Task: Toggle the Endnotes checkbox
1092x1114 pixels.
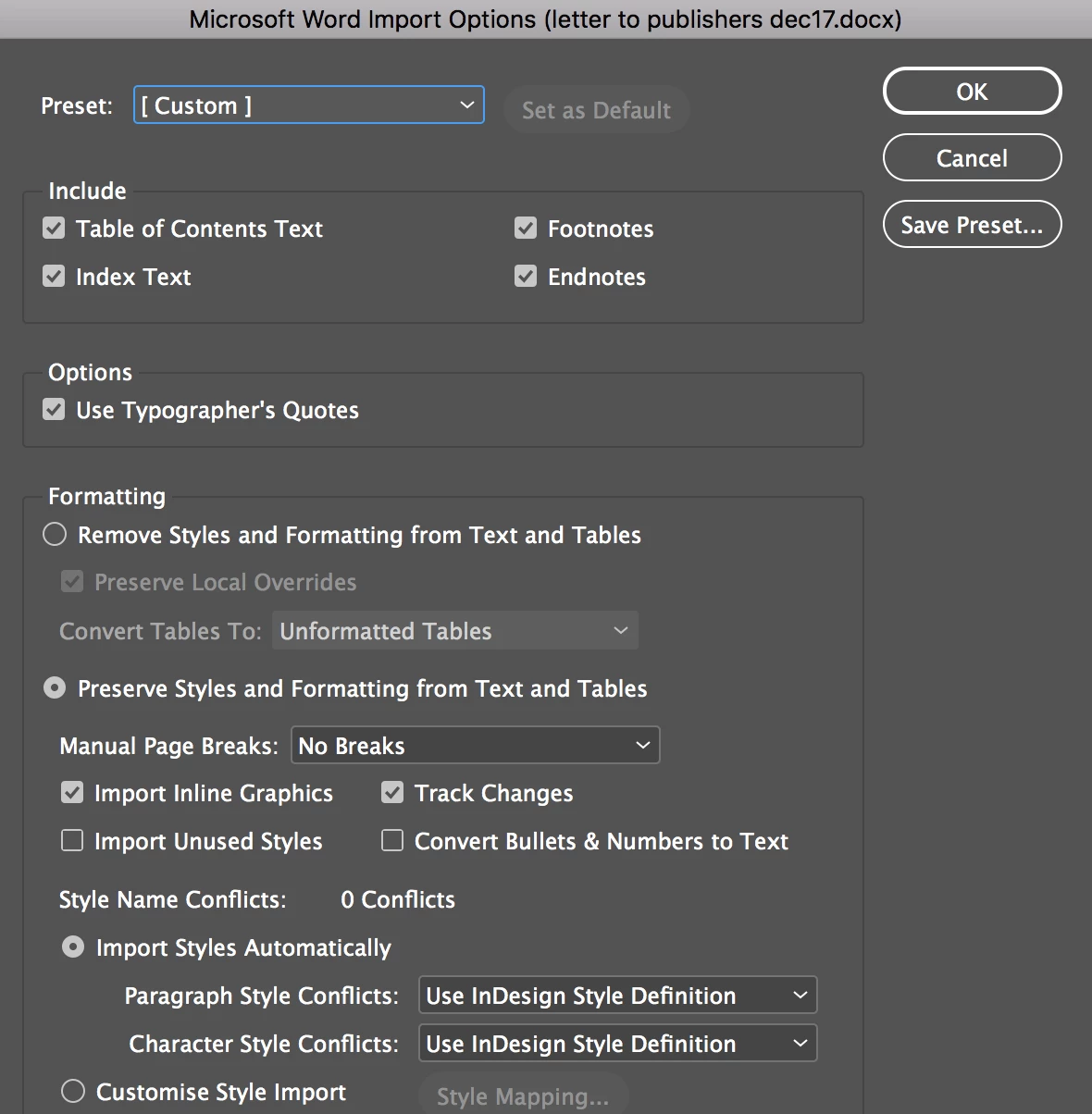Action: click(526, 276)
